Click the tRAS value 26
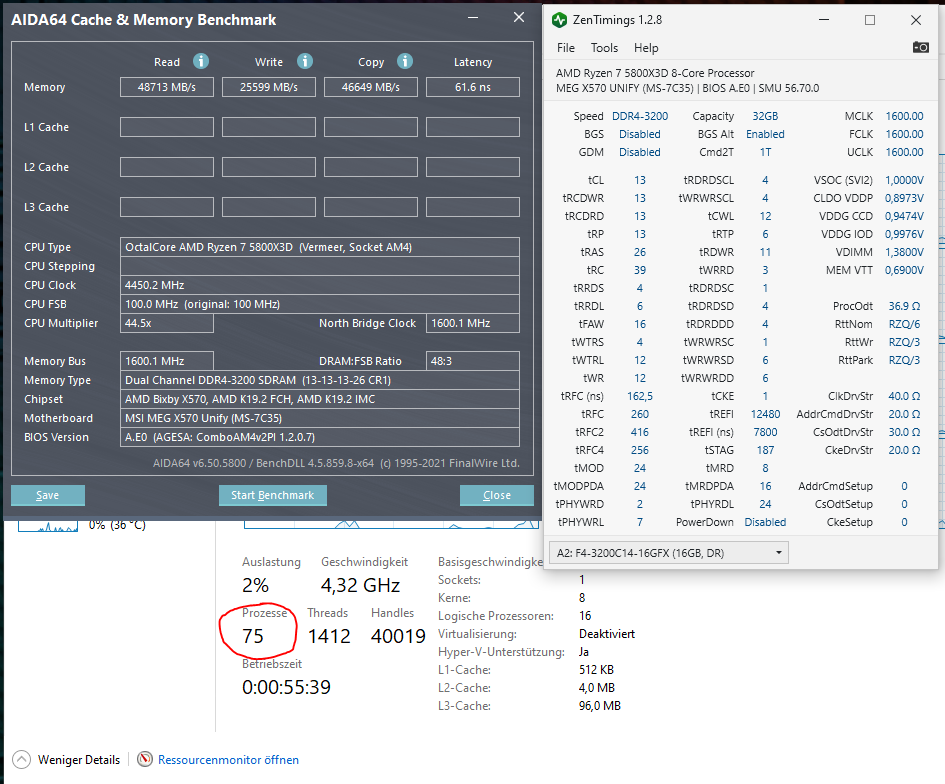 (639, 252)
